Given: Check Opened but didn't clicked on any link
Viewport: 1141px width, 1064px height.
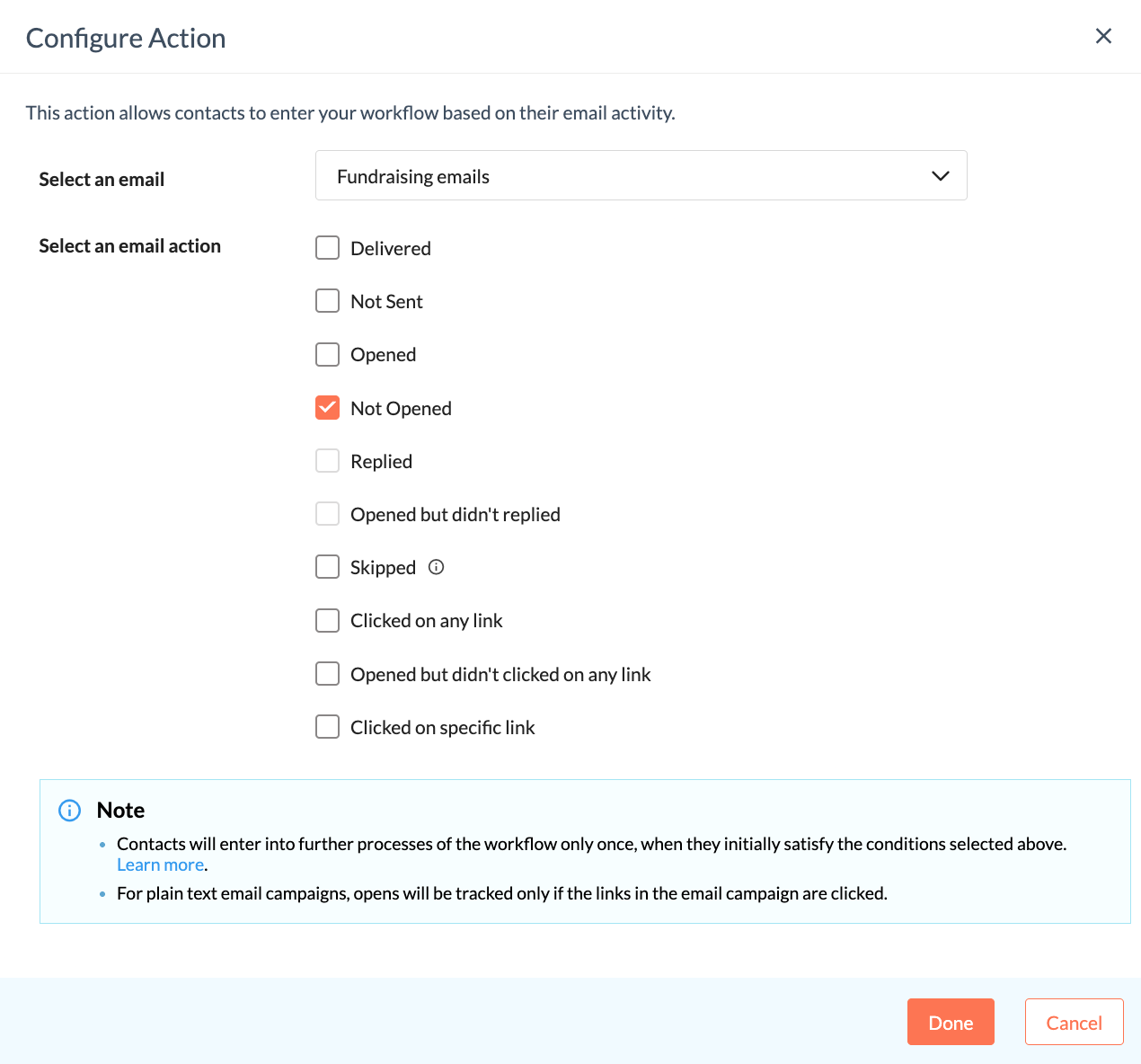Looking at the screenshot, I should coord(328,674).
